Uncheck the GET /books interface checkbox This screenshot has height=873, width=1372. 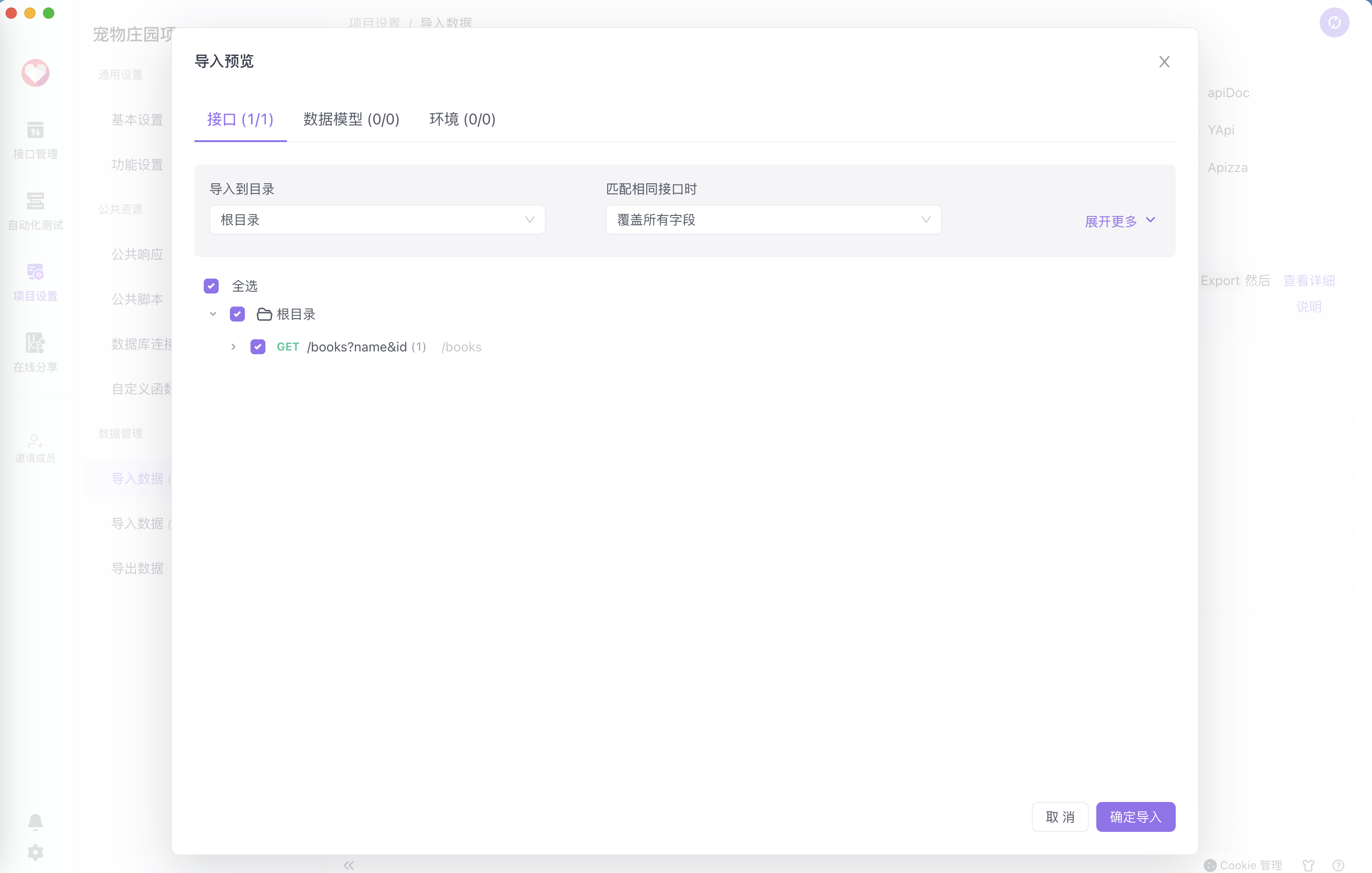[257, 346]
